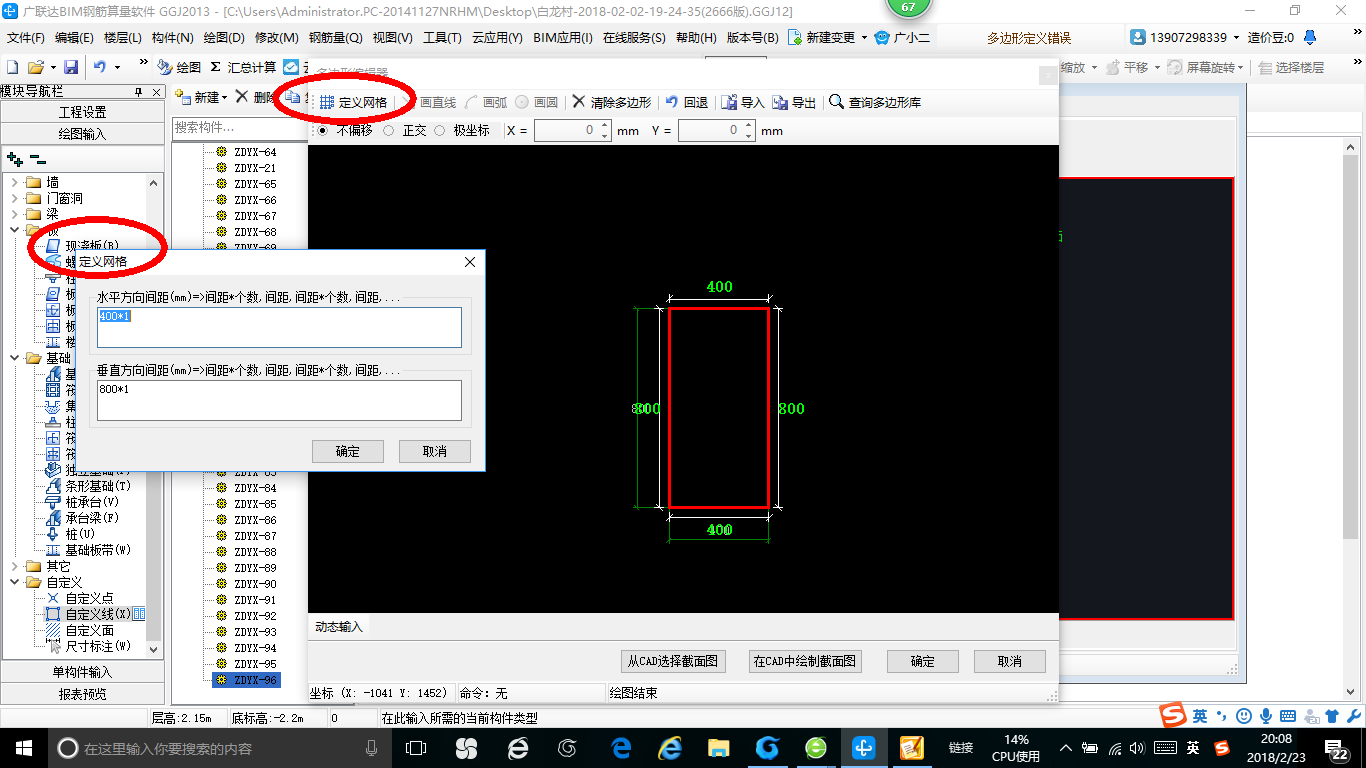The width and height of the screenshot is (1366, 768).
Task: Open the account 13907298339 dropdown
Action: pyautogui.click(x=1235, y=37)
